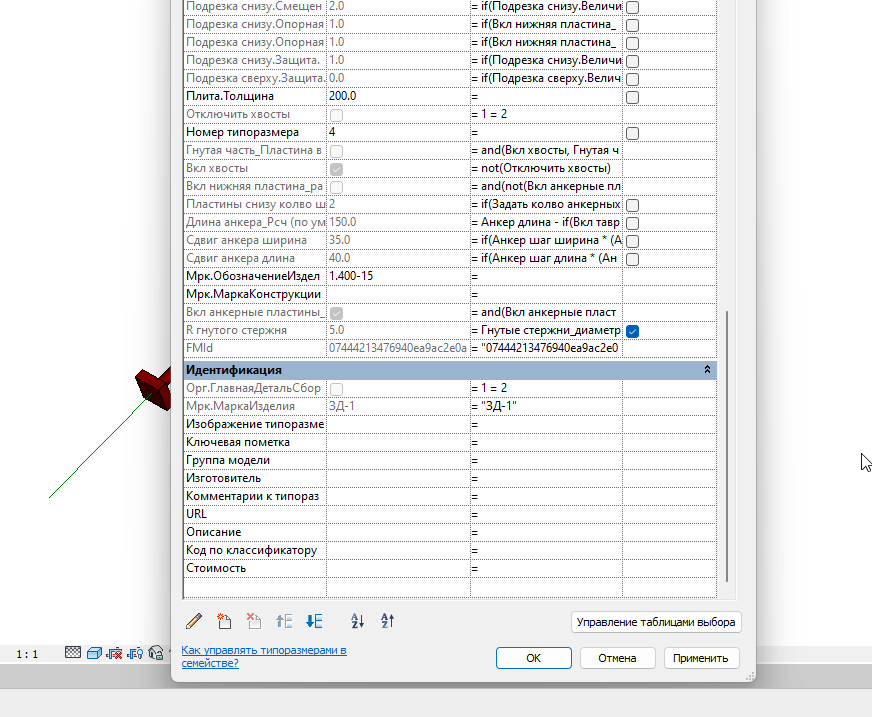Click the Изготовитель value cell
Viewport: 872px width, 717px height.
[x=398, y=478]
